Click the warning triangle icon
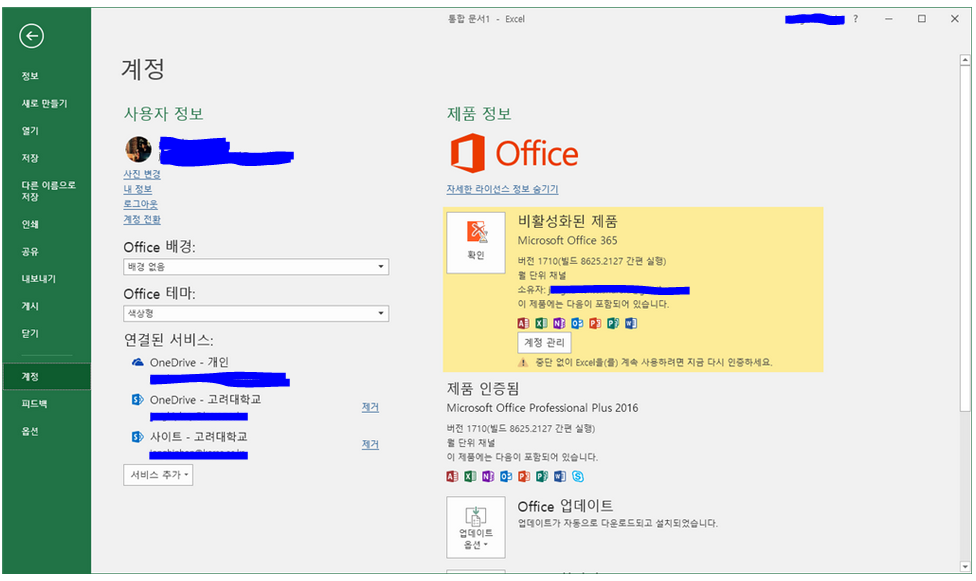976x581 pixels. pos(523,362)
